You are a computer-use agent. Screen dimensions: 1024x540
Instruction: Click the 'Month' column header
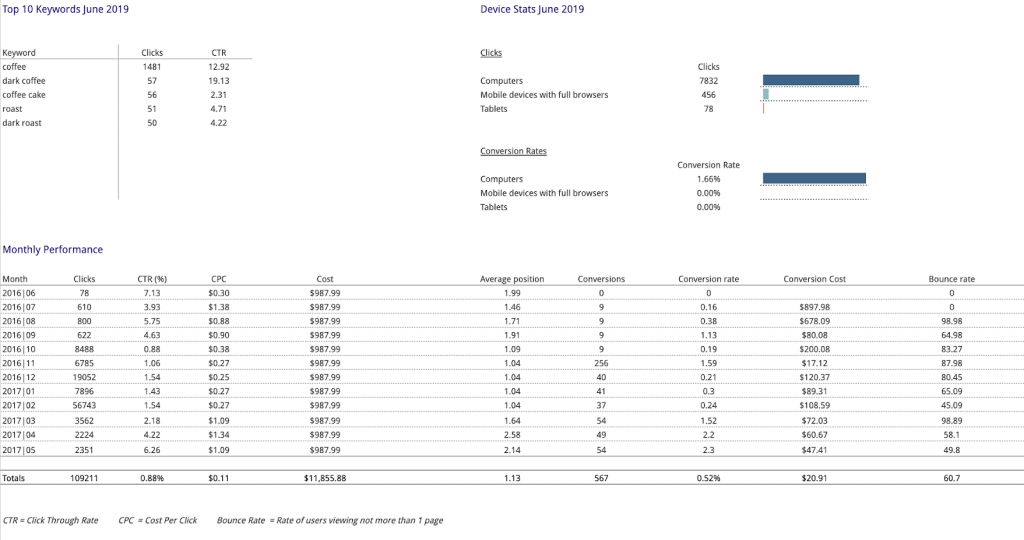(14, 279)
